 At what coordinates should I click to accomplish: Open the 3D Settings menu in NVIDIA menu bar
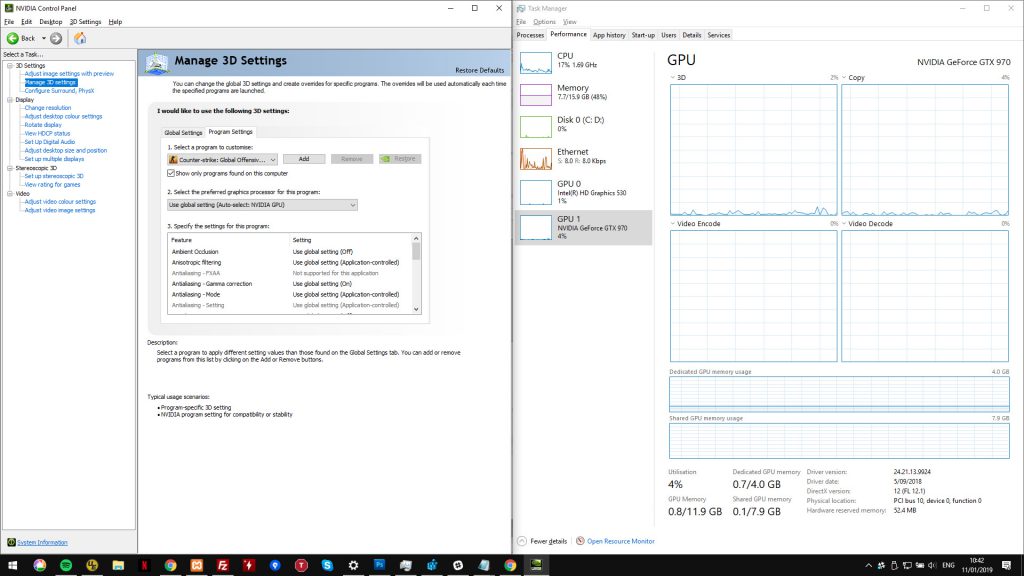[86, 22]
